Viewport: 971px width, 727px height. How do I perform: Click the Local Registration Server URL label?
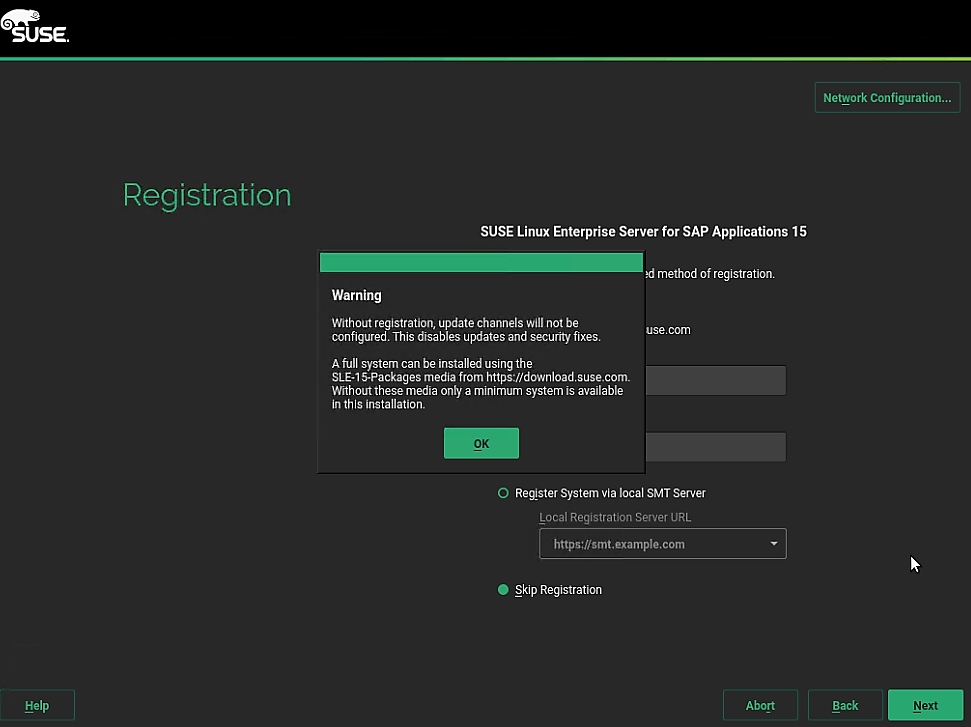[x=615, y=517]
